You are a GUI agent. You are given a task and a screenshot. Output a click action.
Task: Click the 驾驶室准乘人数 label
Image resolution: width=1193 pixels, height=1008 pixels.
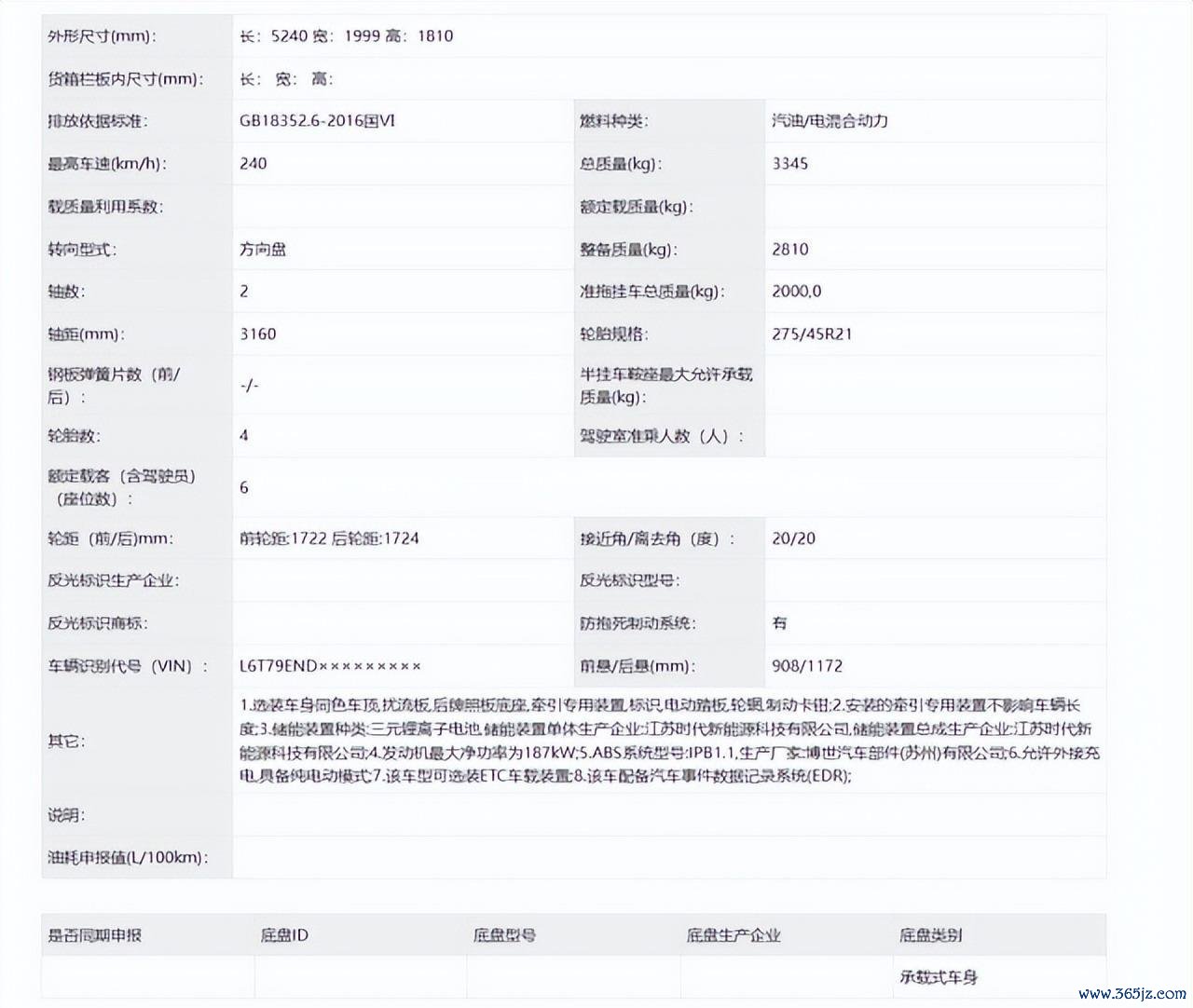click(662, 436)
